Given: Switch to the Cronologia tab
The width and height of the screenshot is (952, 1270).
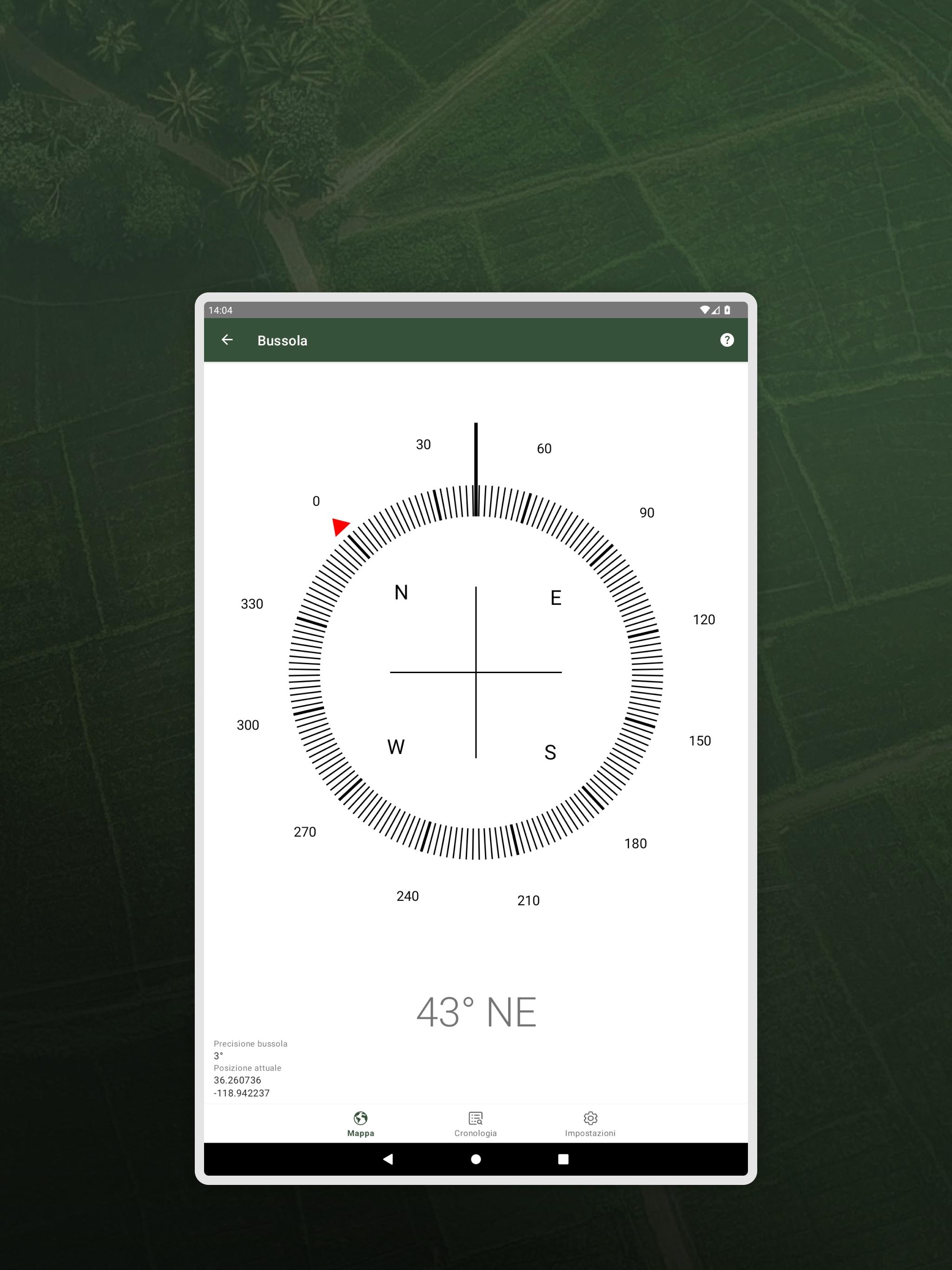Looking at the screenshot, I should [x=476, y=1124].
